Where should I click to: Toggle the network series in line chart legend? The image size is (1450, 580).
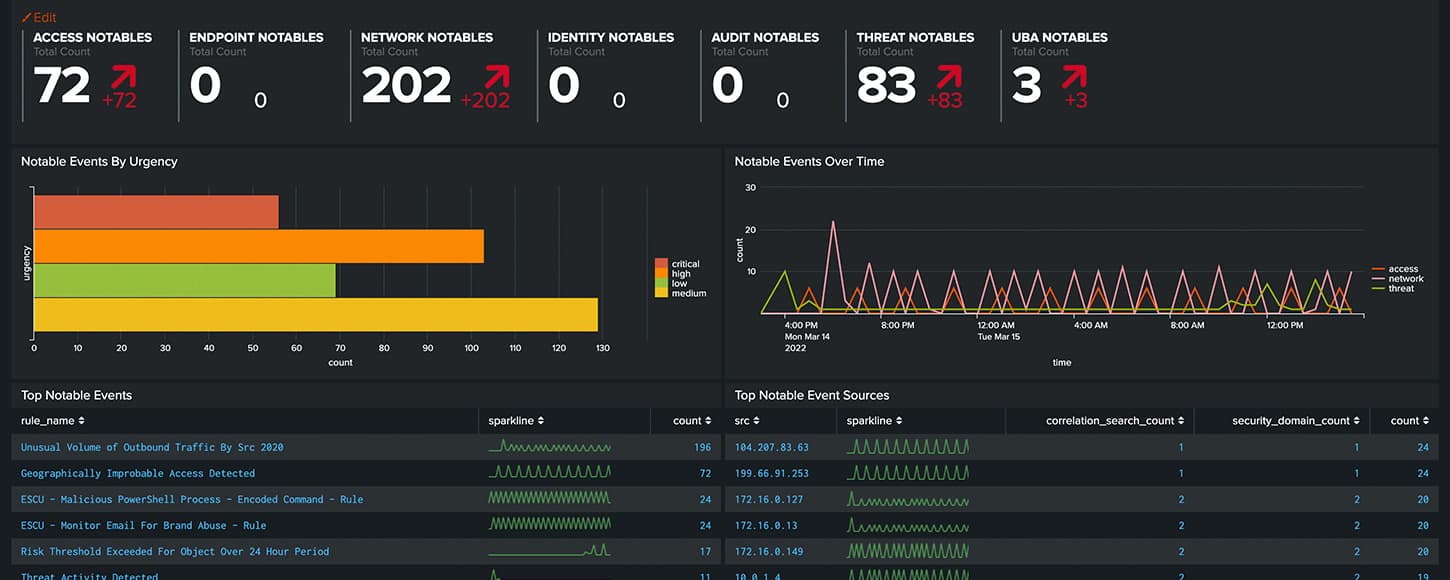pyautogui.click(x=1397, y=279)
